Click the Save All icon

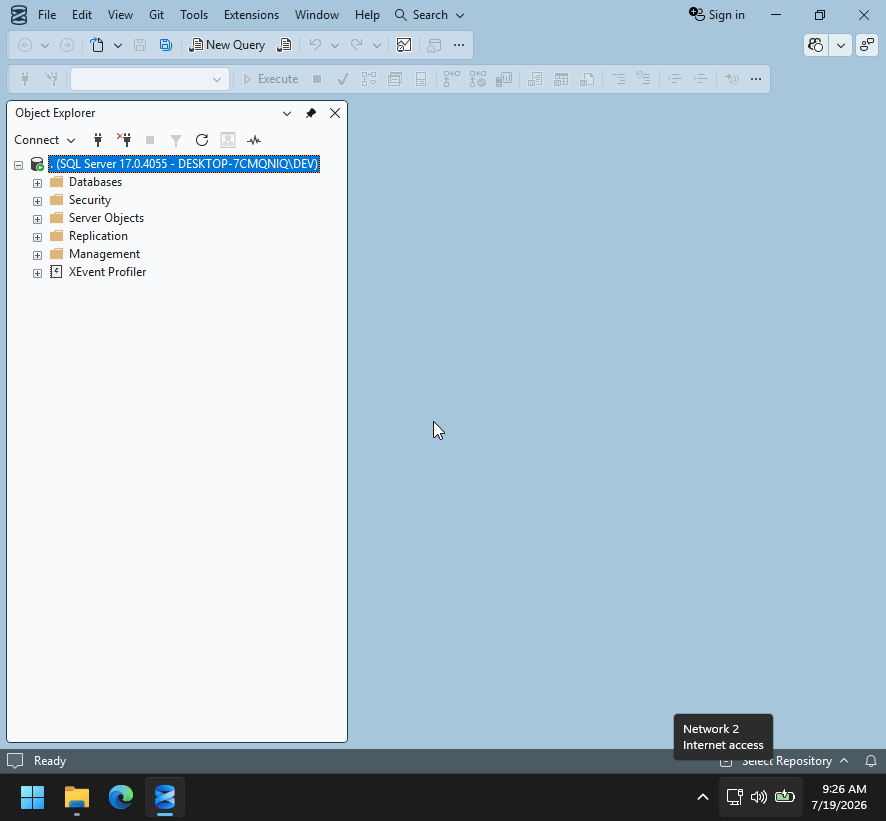pyautogui.click(x=166, y=45)
